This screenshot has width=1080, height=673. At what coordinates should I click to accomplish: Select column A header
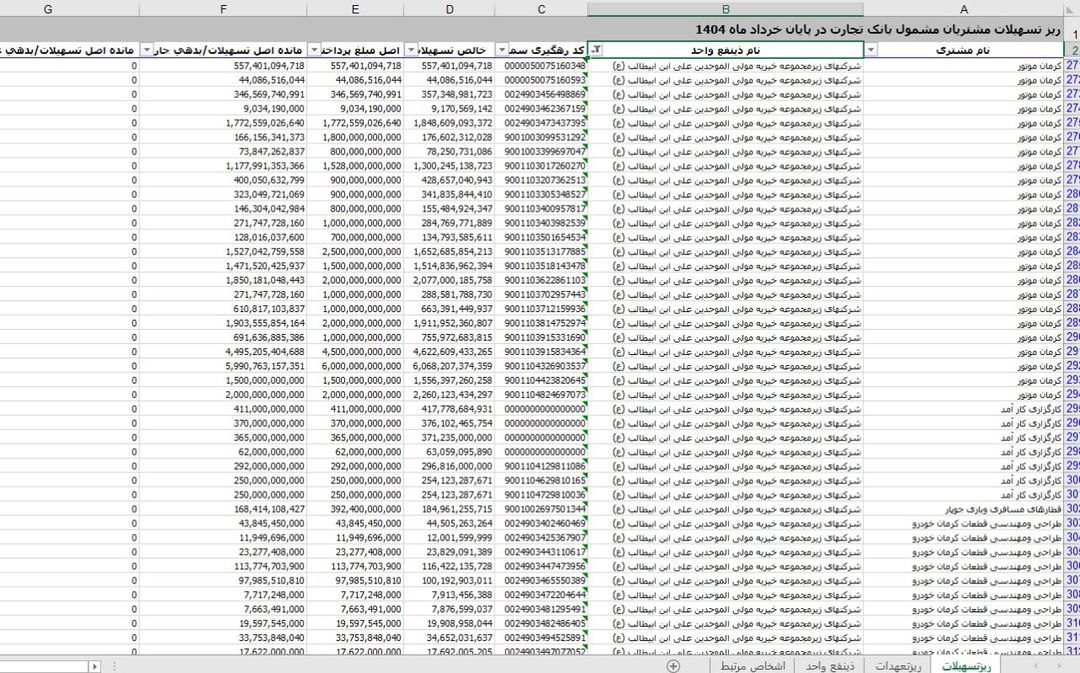point(964,9)
